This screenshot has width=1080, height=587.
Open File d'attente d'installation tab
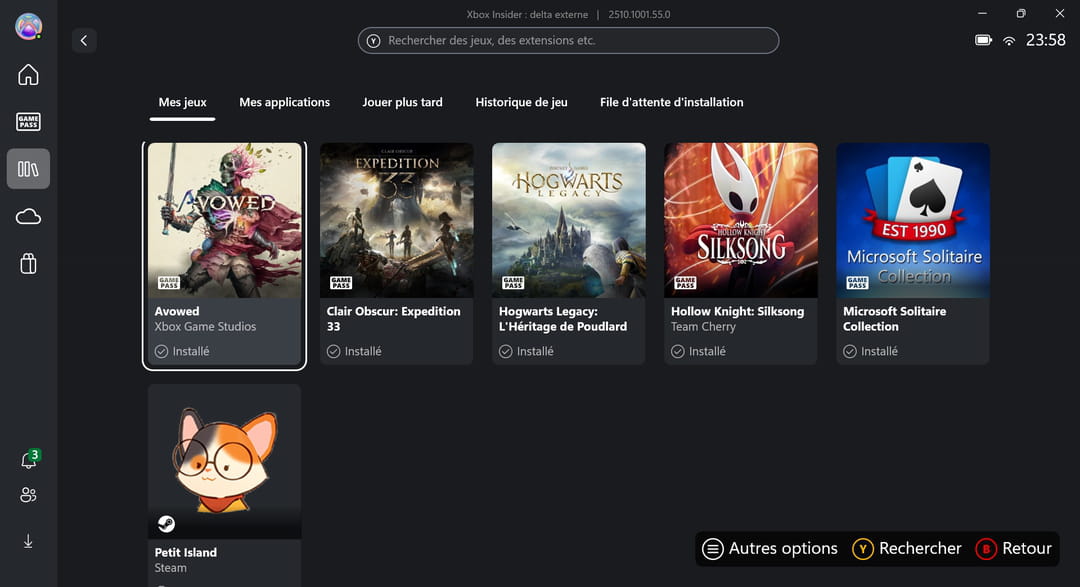point(671,102)
